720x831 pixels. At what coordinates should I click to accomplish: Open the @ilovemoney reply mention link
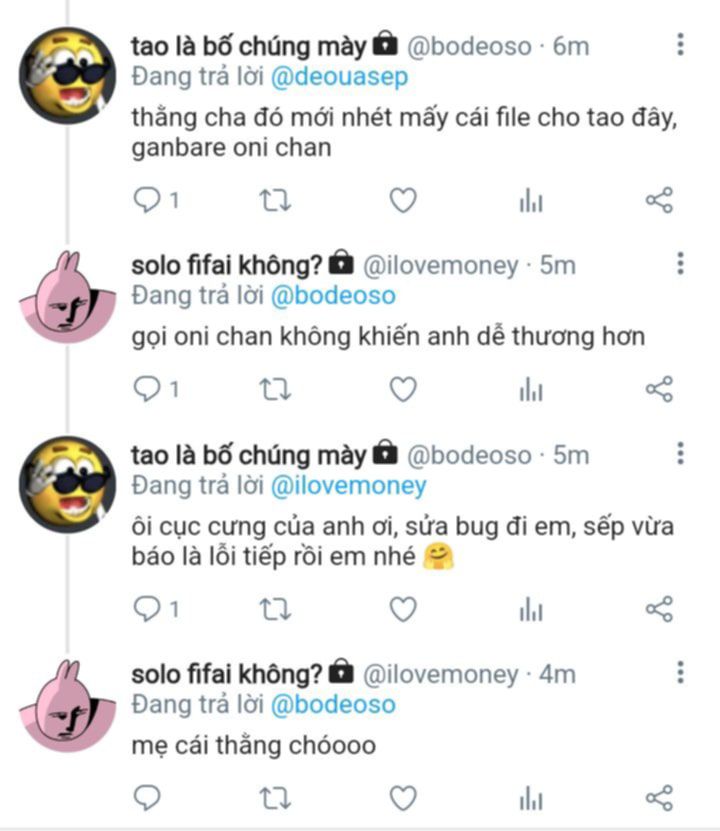click(349, 486)
